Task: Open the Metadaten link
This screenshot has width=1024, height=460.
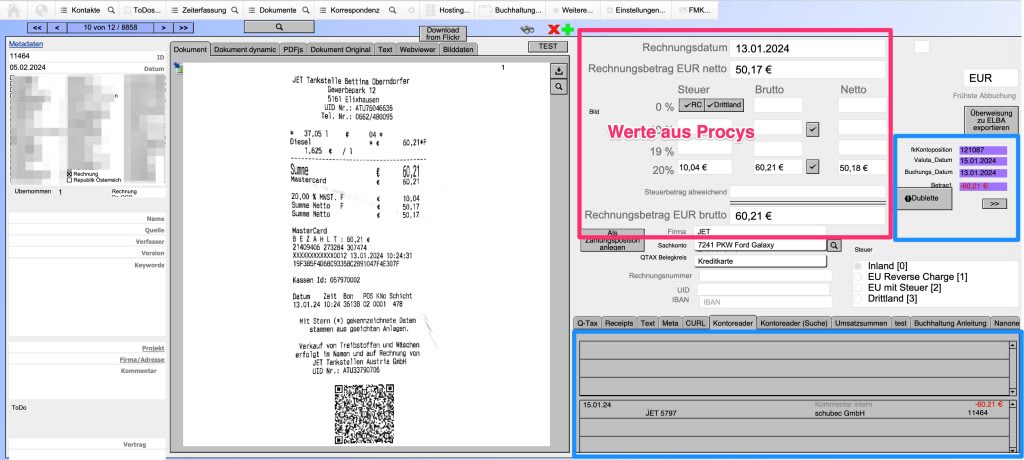Action: [26, 44]
